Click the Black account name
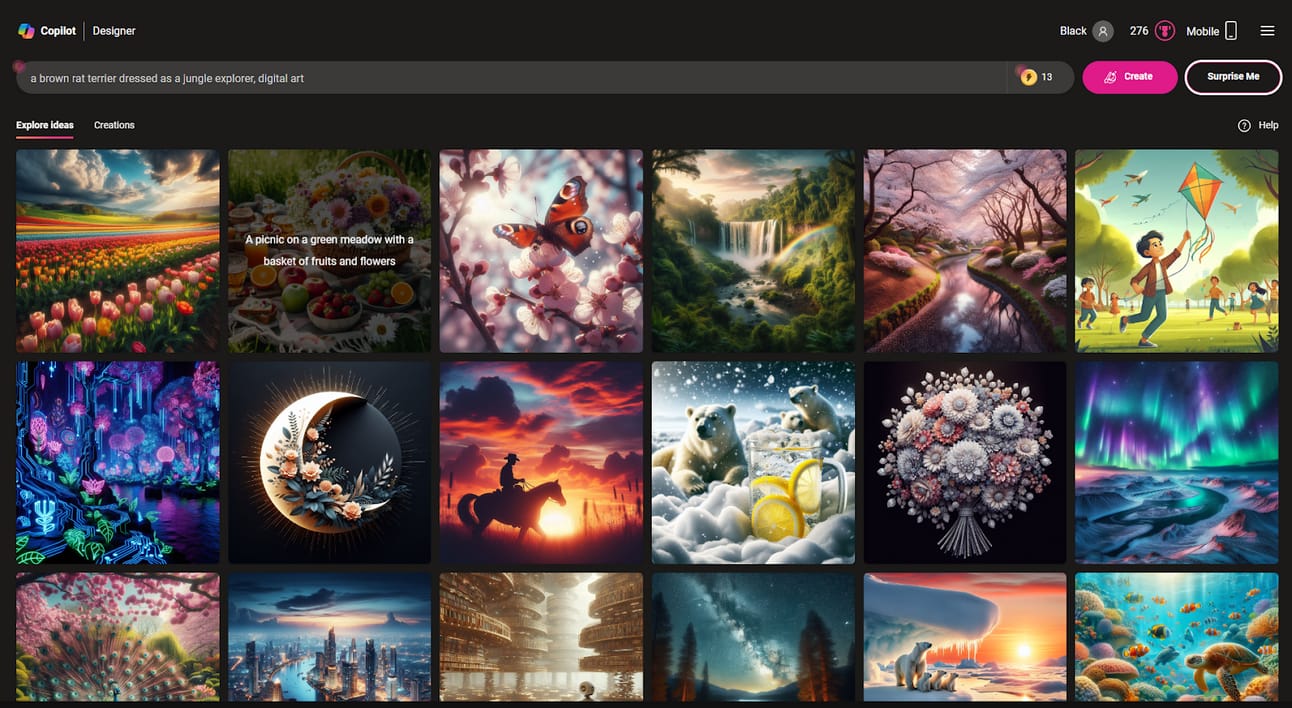Image resolution: width=1292 pixels, height=708 pixels. [x=1073, y=31]
